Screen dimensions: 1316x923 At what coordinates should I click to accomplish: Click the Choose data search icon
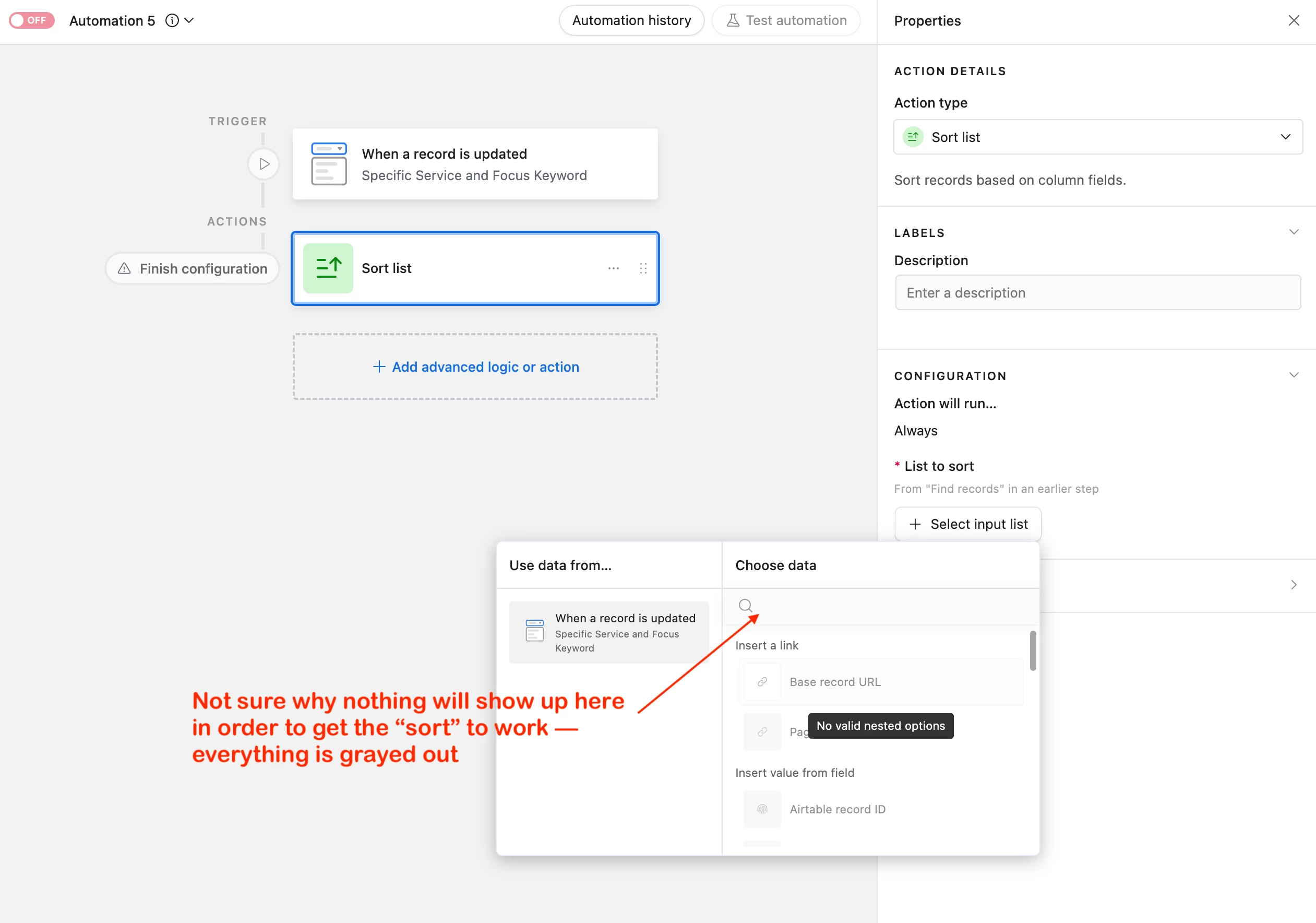coord(745,606)
